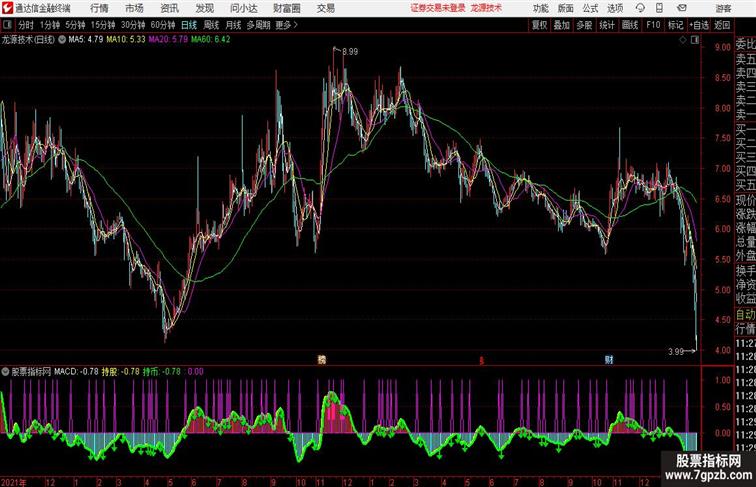Open the 发现 menu
The image size is (756, 487).
click(x=204, y=8)
